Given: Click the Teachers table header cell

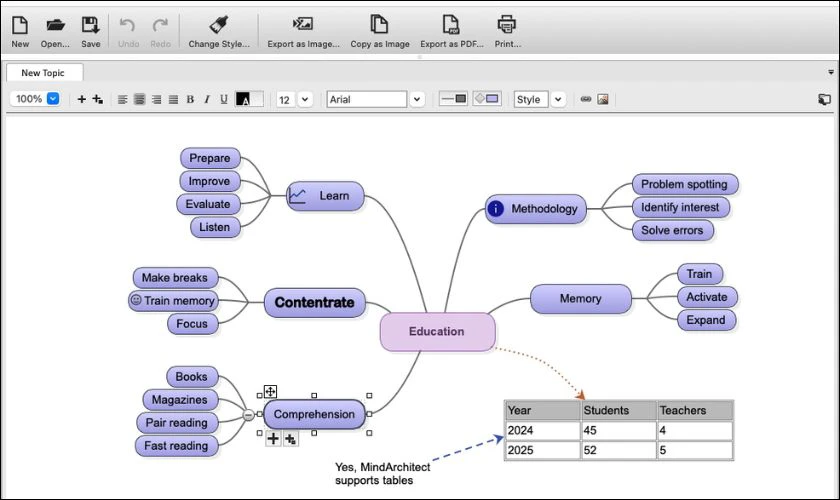Looking at the screenshot, I should [x=695, y=411].
